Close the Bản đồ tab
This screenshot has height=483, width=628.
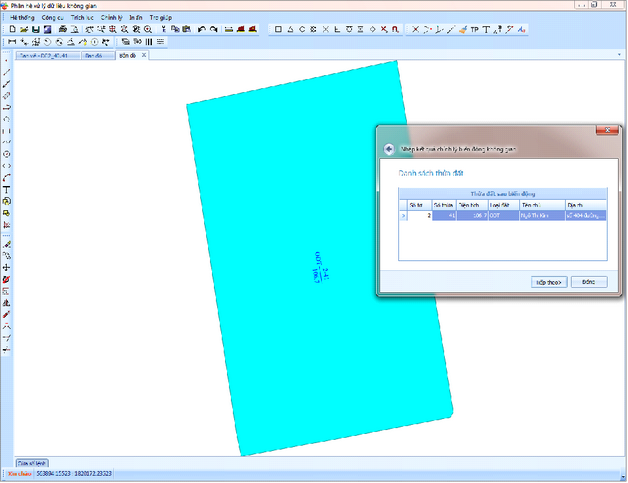[144, 55]
